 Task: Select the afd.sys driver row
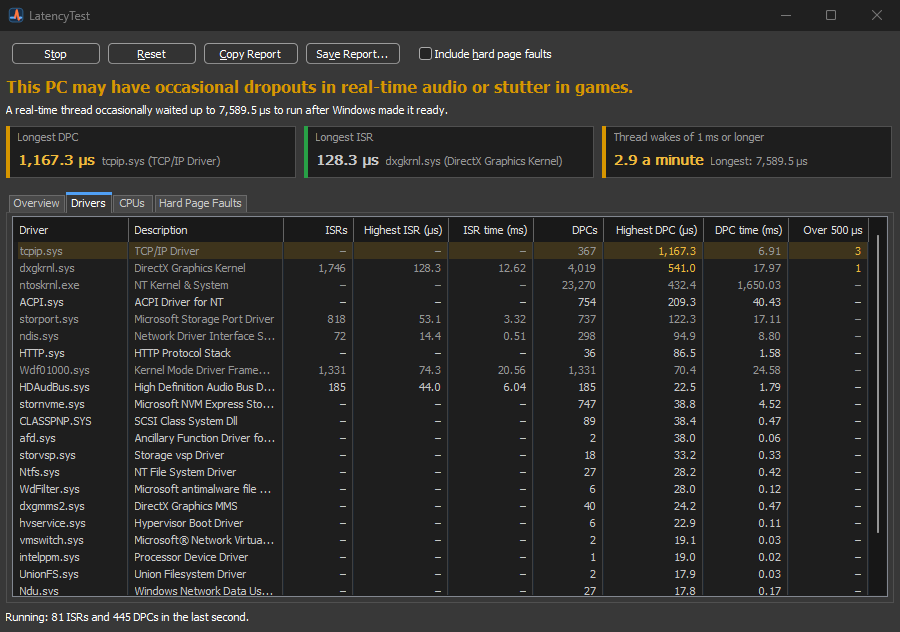(x=440, y=438)
